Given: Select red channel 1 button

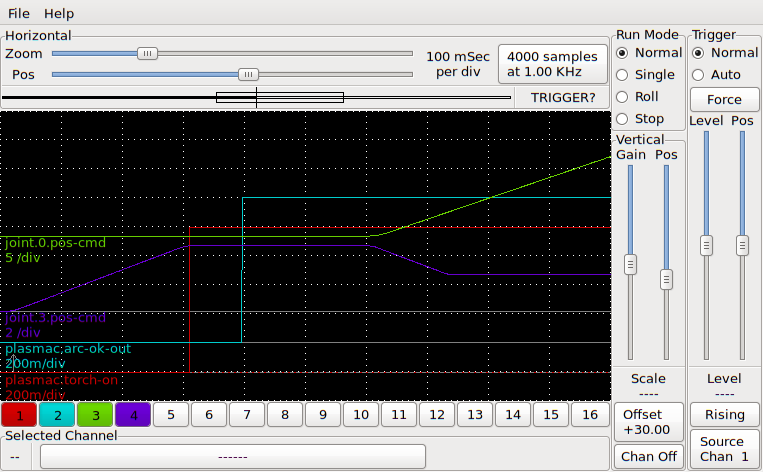Looking at the screenshot, I should click(19, 415).
